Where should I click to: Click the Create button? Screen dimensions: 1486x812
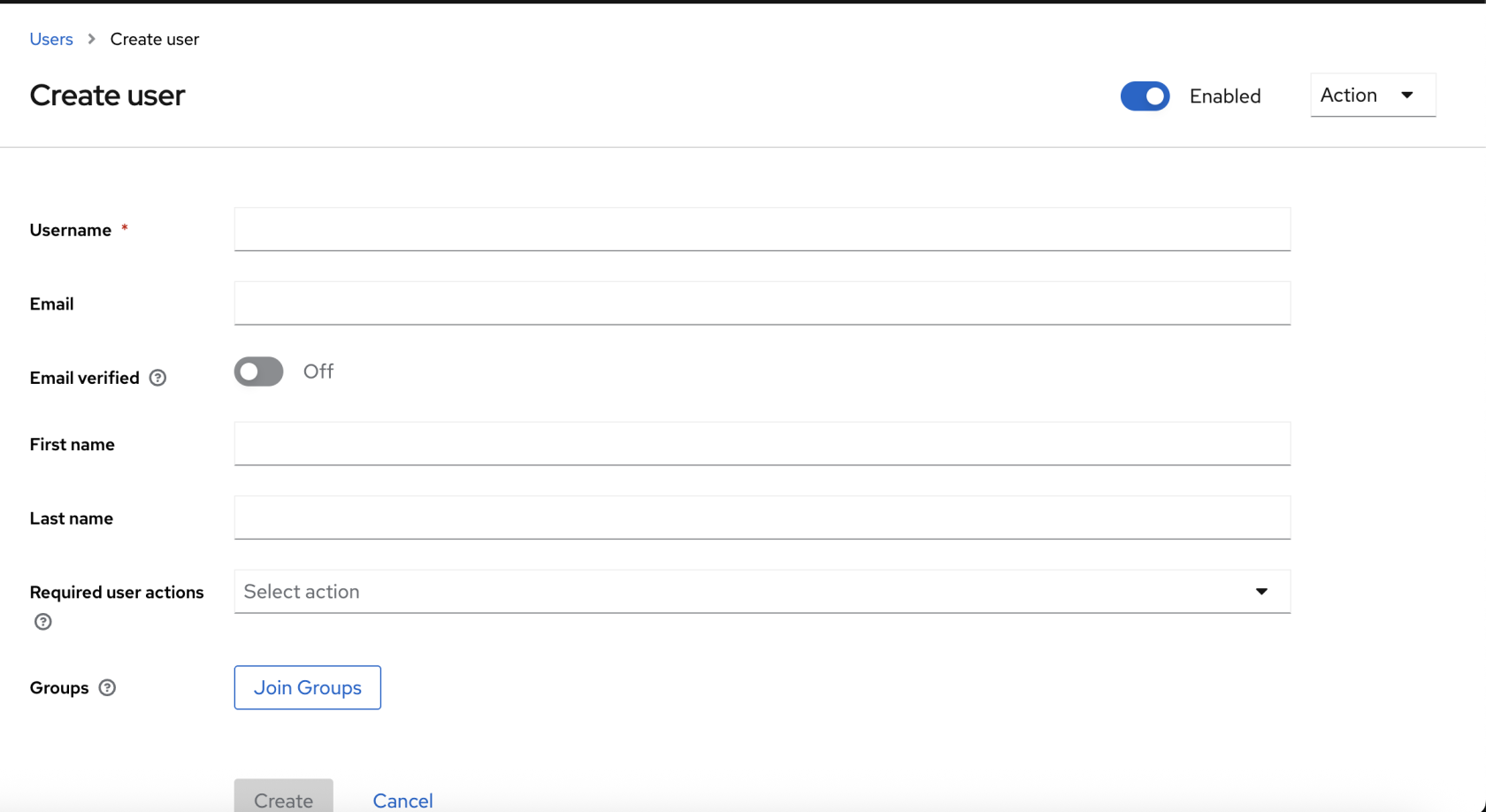(x=283, y=799)
